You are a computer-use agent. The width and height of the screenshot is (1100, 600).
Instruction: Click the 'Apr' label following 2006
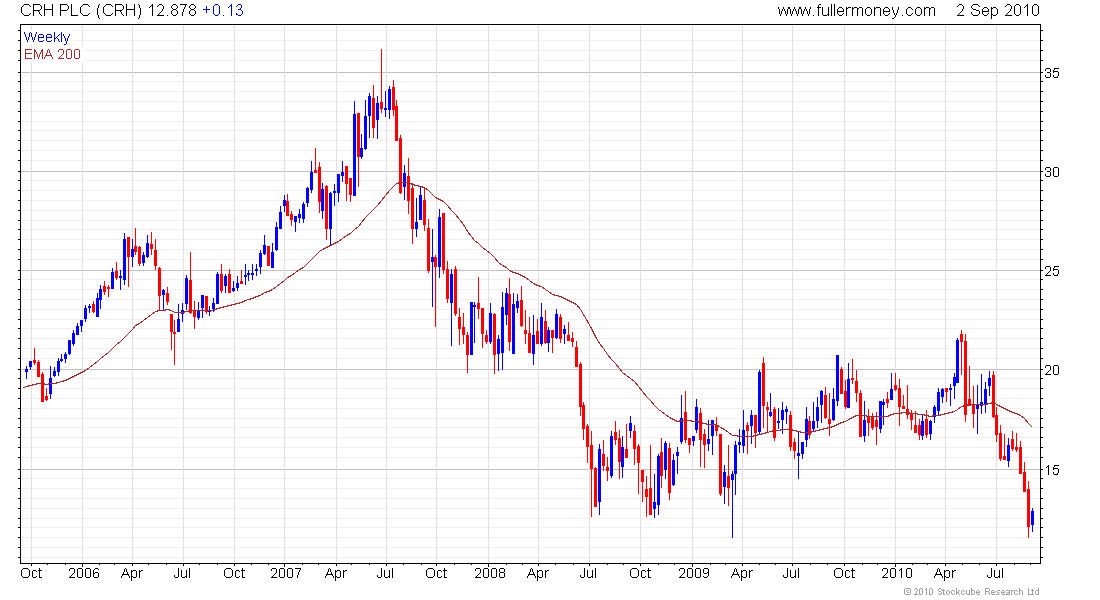point(132,573)
